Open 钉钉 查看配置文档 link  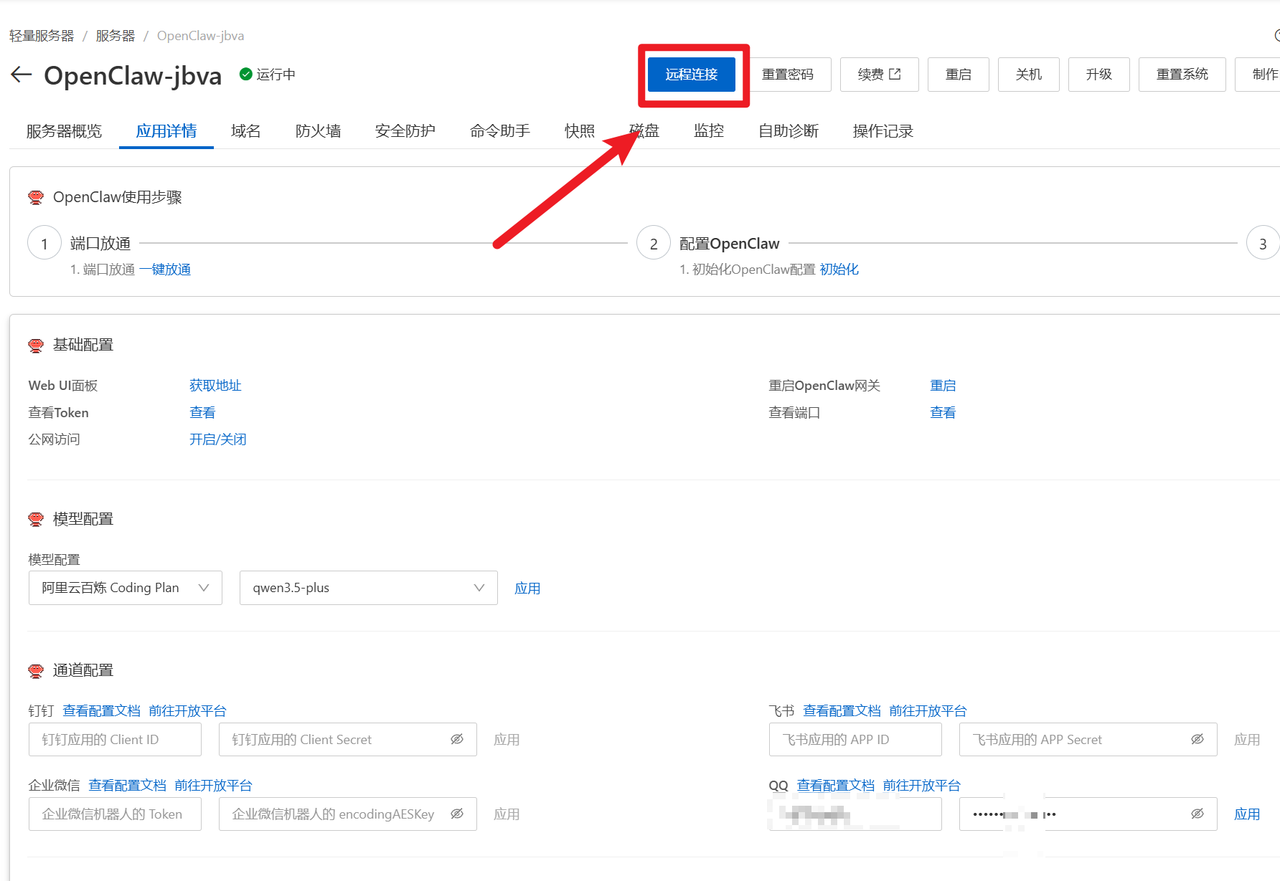point(102,710)
